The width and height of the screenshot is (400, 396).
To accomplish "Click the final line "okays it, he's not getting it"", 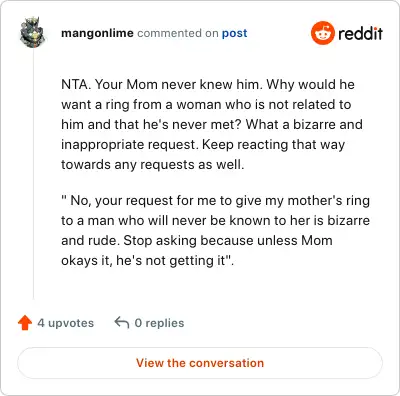I will 148,261.
